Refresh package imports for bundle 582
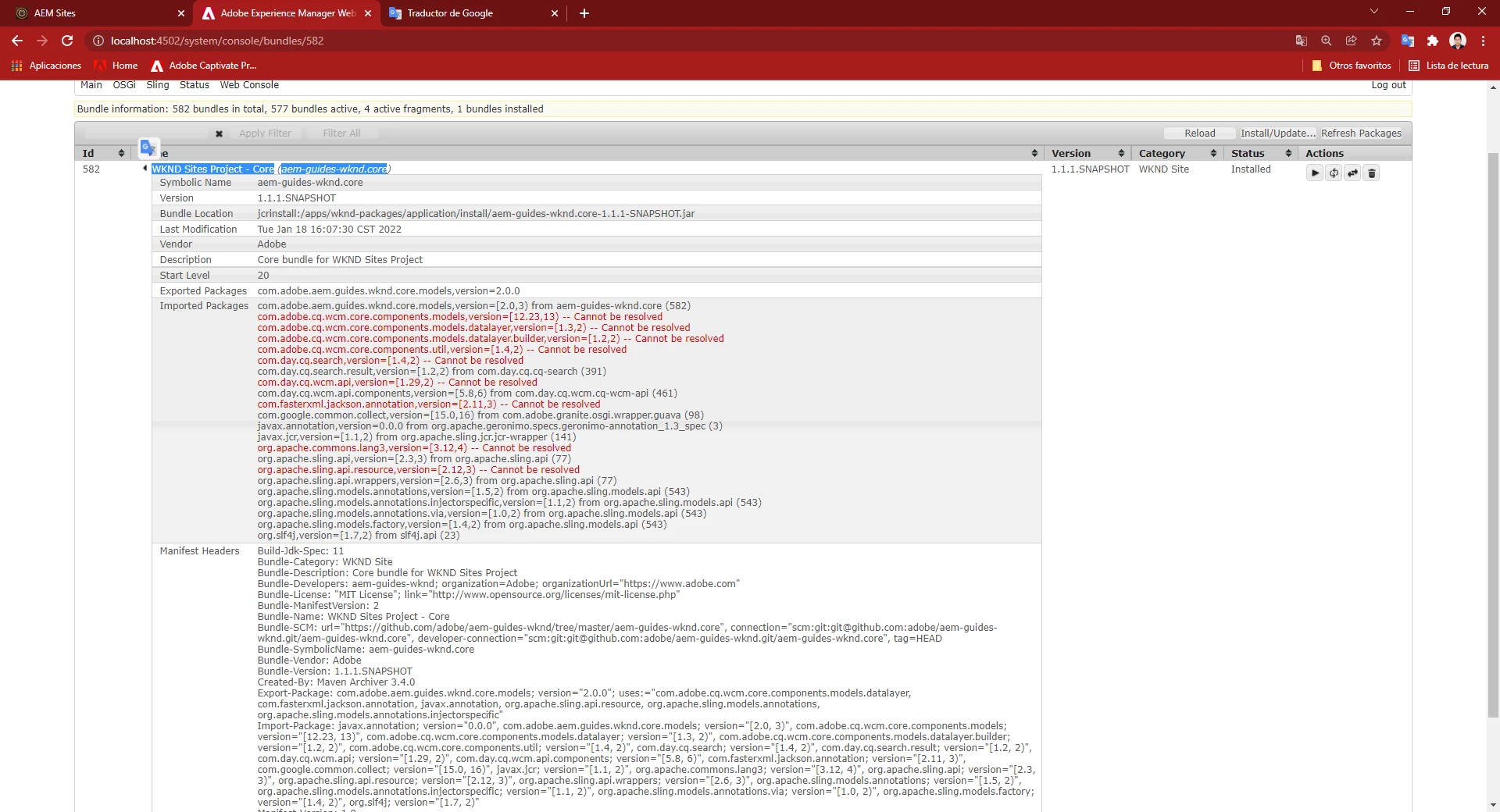 pyautogui.click(x=1334, y=173)
